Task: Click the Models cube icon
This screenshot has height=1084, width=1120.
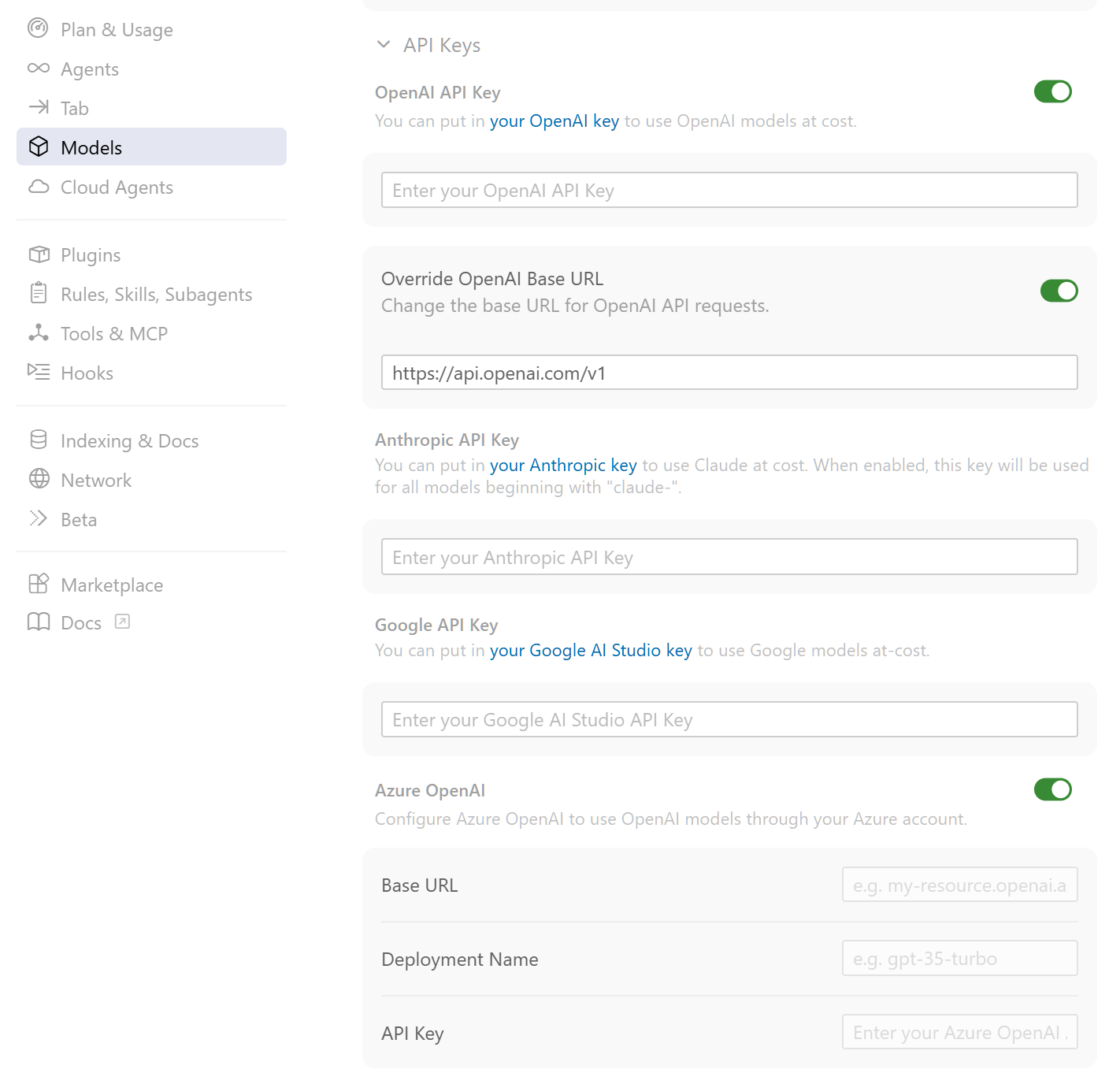Action: pos(38,147)
